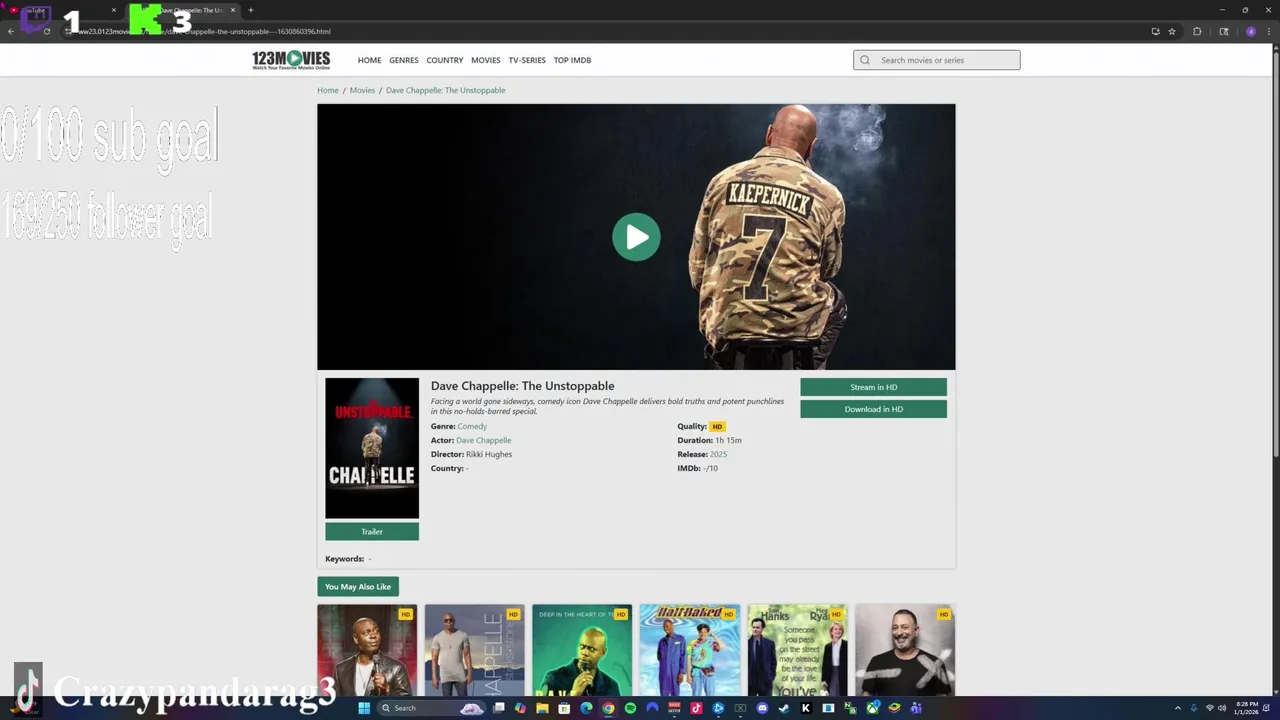The image size is (1280, 720).
Task: Open Microsoft Edge from the taskbar
Action: pyautogui.click(x=586, y=708)
